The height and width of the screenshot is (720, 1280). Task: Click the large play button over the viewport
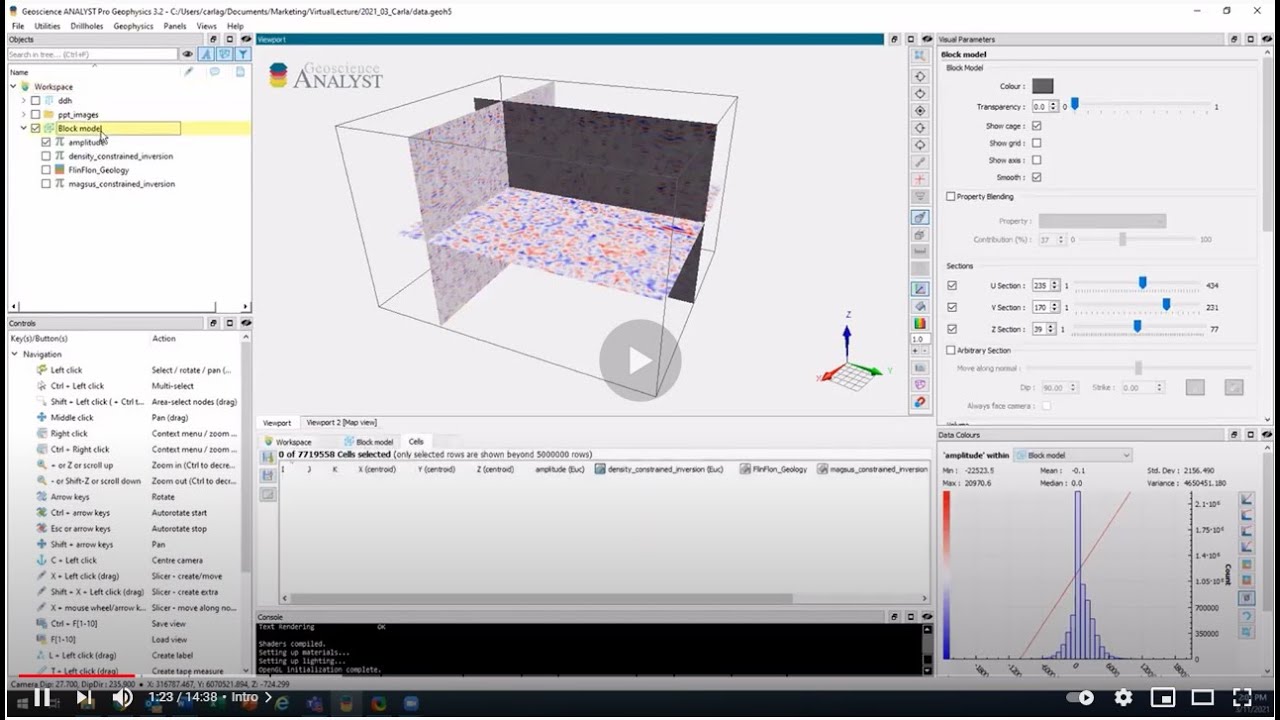(x=640, y=361)
